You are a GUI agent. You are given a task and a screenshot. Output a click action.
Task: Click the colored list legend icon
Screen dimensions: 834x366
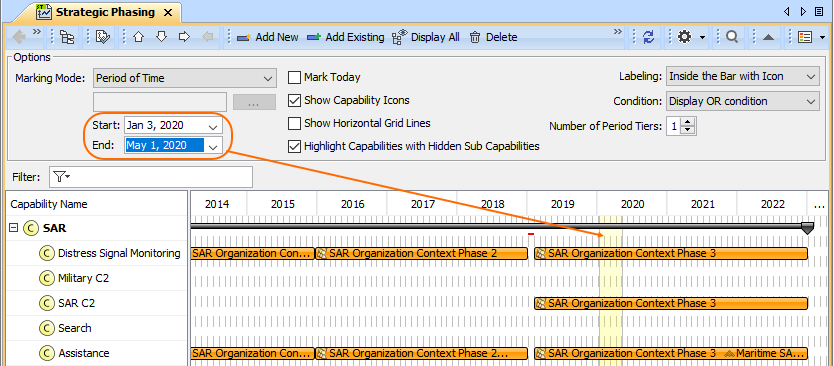point(805,37)
